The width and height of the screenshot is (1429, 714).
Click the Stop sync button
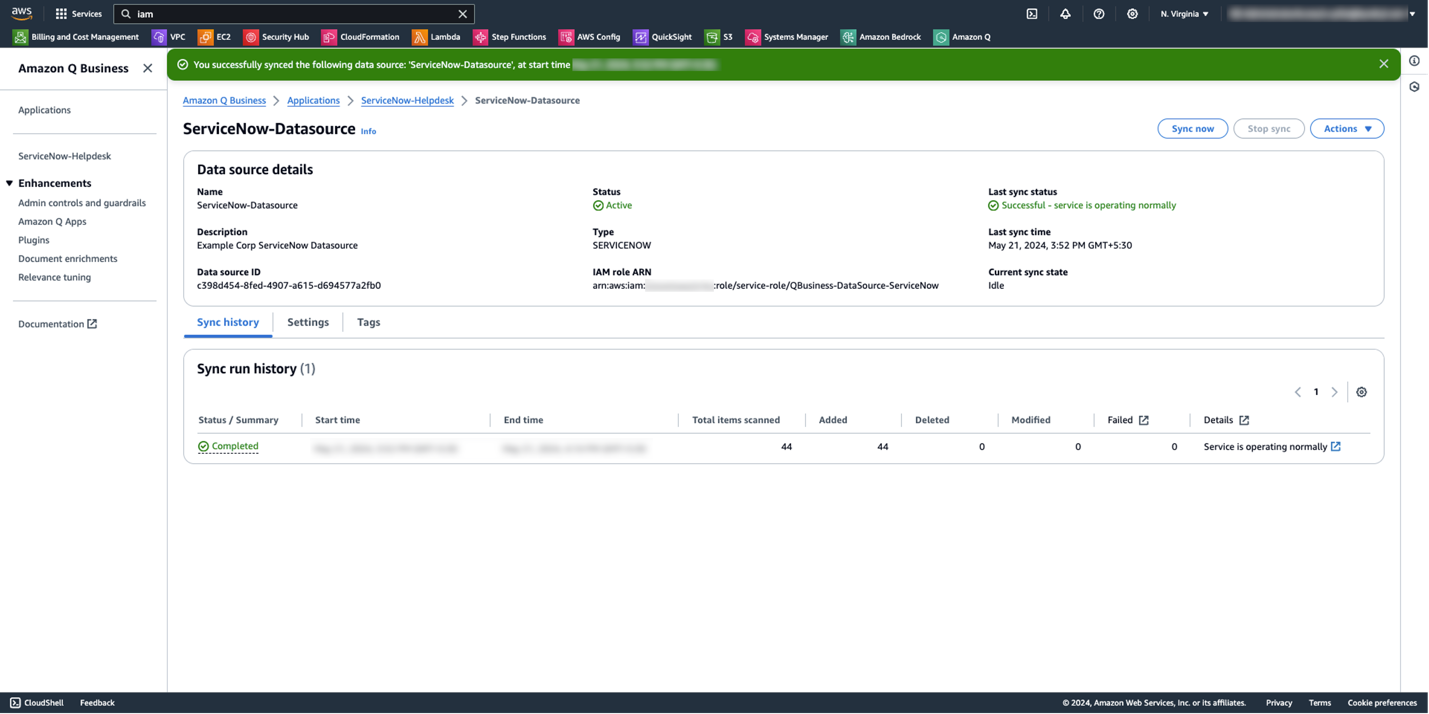point(1269,129)
